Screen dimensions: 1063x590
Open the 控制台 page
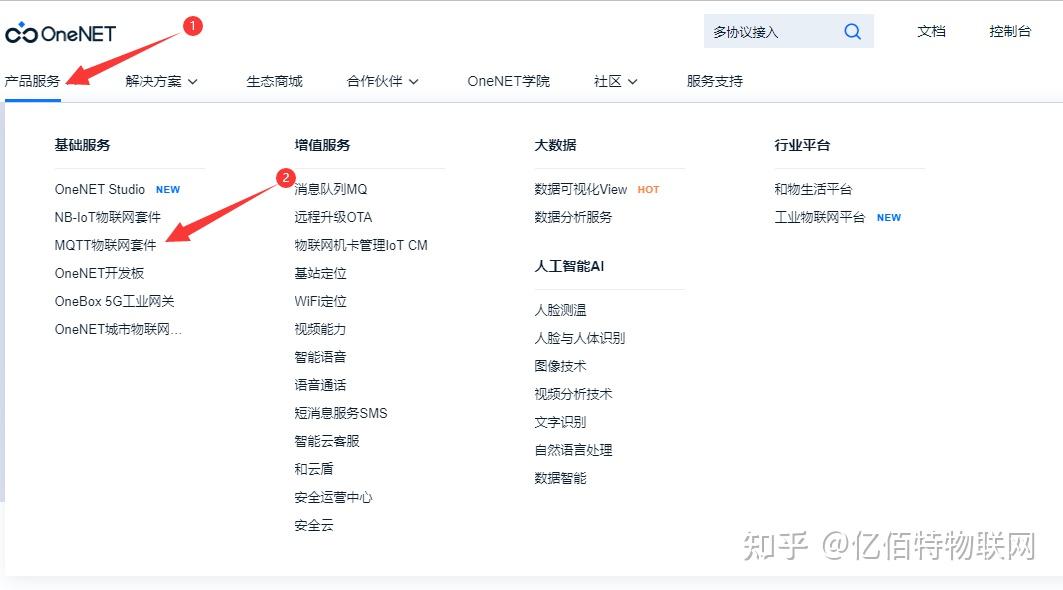[x=1010, y=31]
